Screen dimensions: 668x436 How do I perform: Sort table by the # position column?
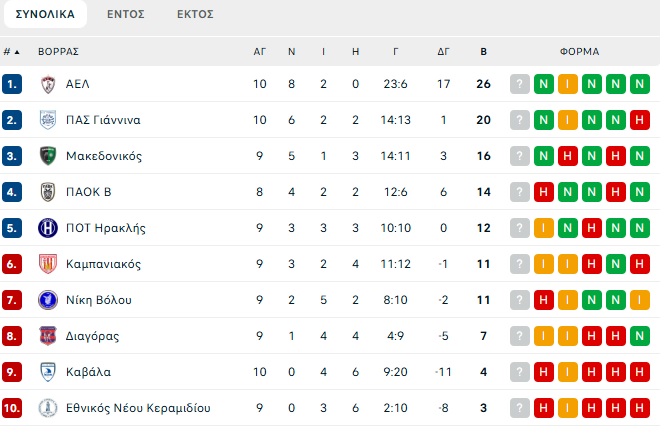[x=12, y=52]
